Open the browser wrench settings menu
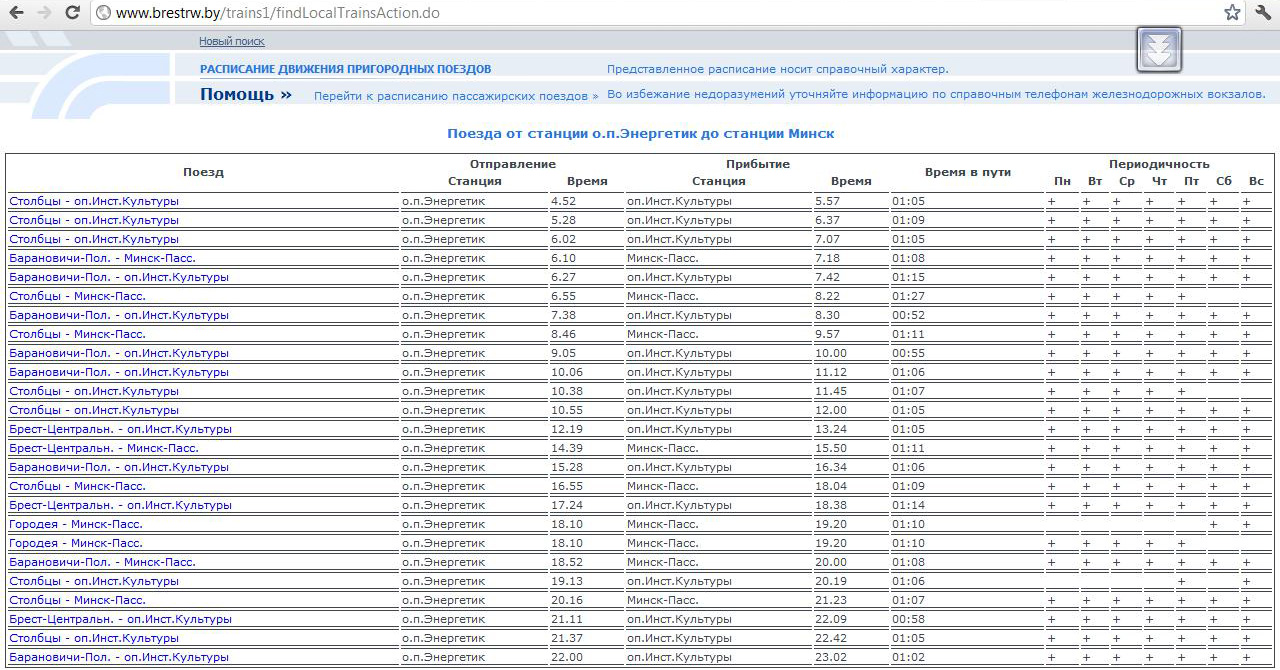Image resolution: width=1280 pixels, height=670 pixels. (x=1263, y=13)
